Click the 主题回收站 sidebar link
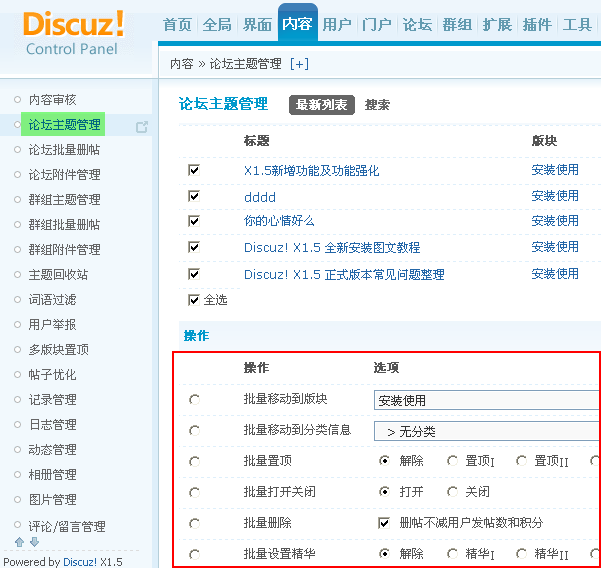 click(58, 274)
